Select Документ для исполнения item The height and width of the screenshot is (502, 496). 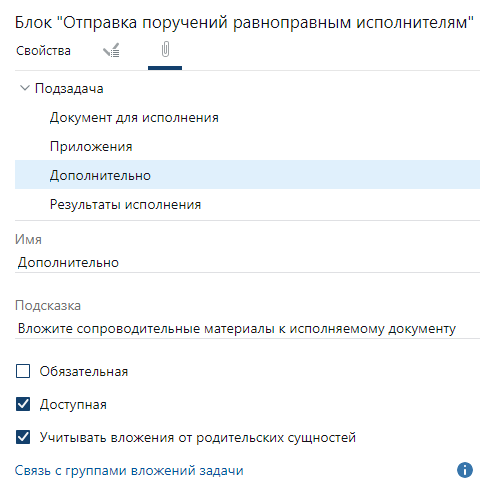pos(134,118)
